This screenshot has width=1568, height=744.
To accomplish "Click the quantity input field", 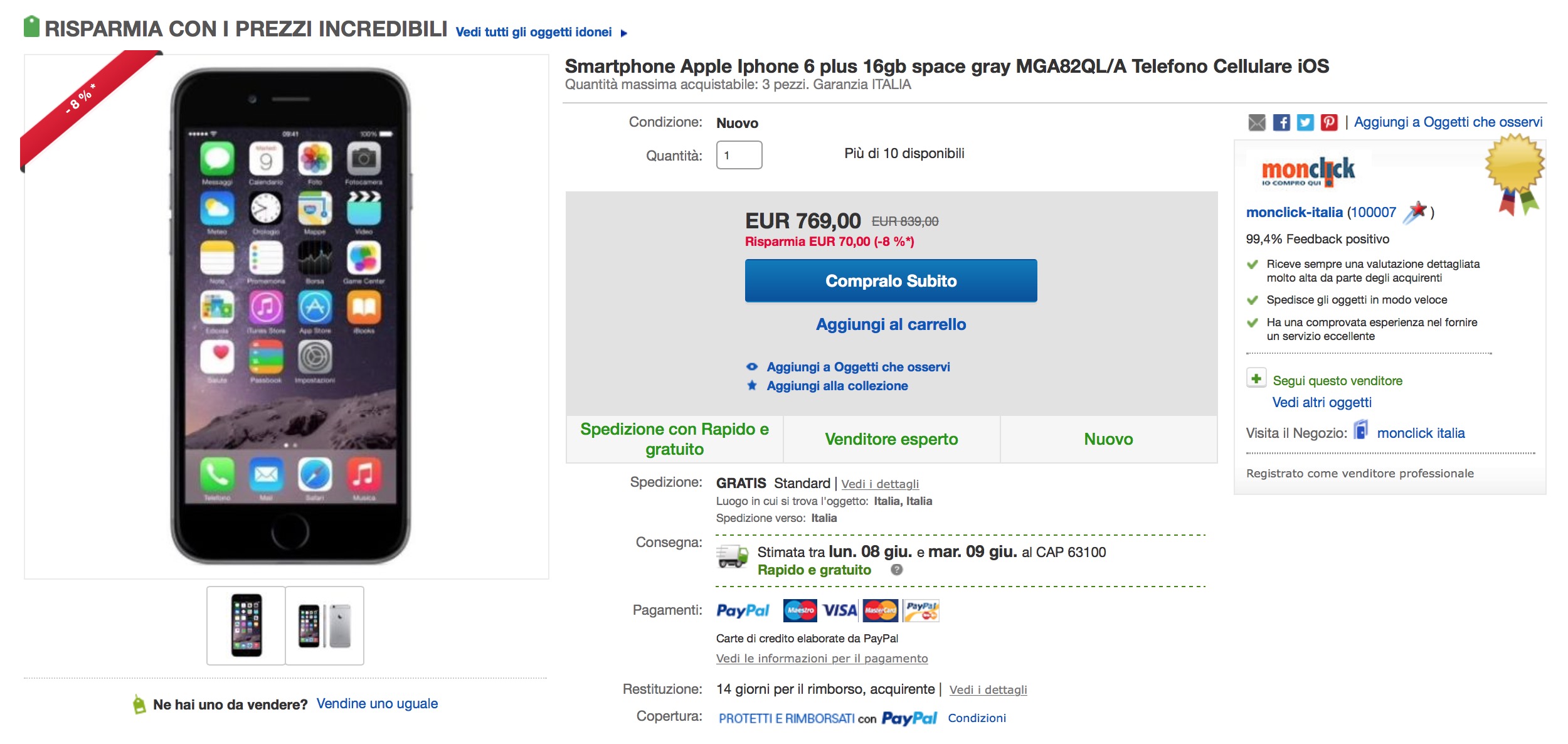I will click(739, 155).
